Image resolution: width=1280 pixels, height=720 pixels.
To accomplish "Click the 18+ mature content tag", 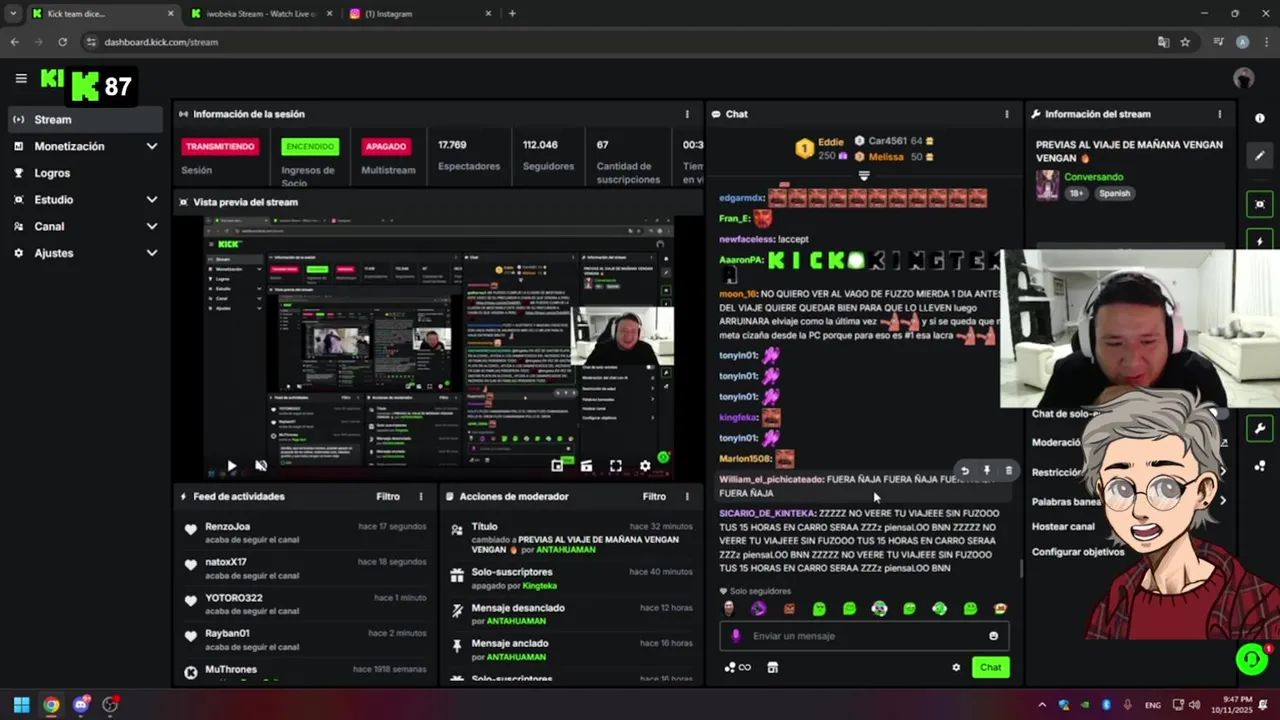I will pyautogui.click(x=1076, y=193).
